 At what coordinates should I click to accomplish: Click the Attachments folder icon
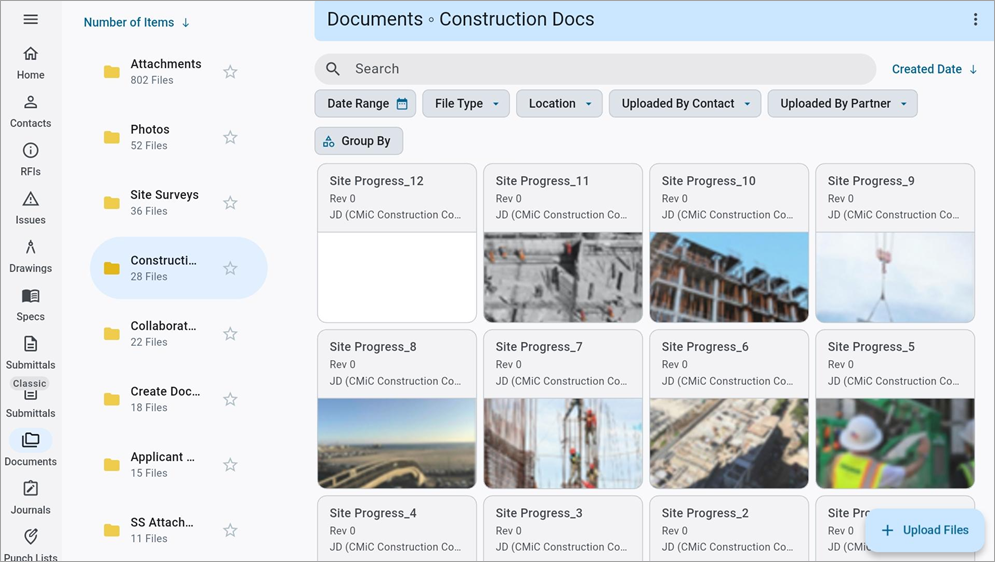click(x=112, y=72)
